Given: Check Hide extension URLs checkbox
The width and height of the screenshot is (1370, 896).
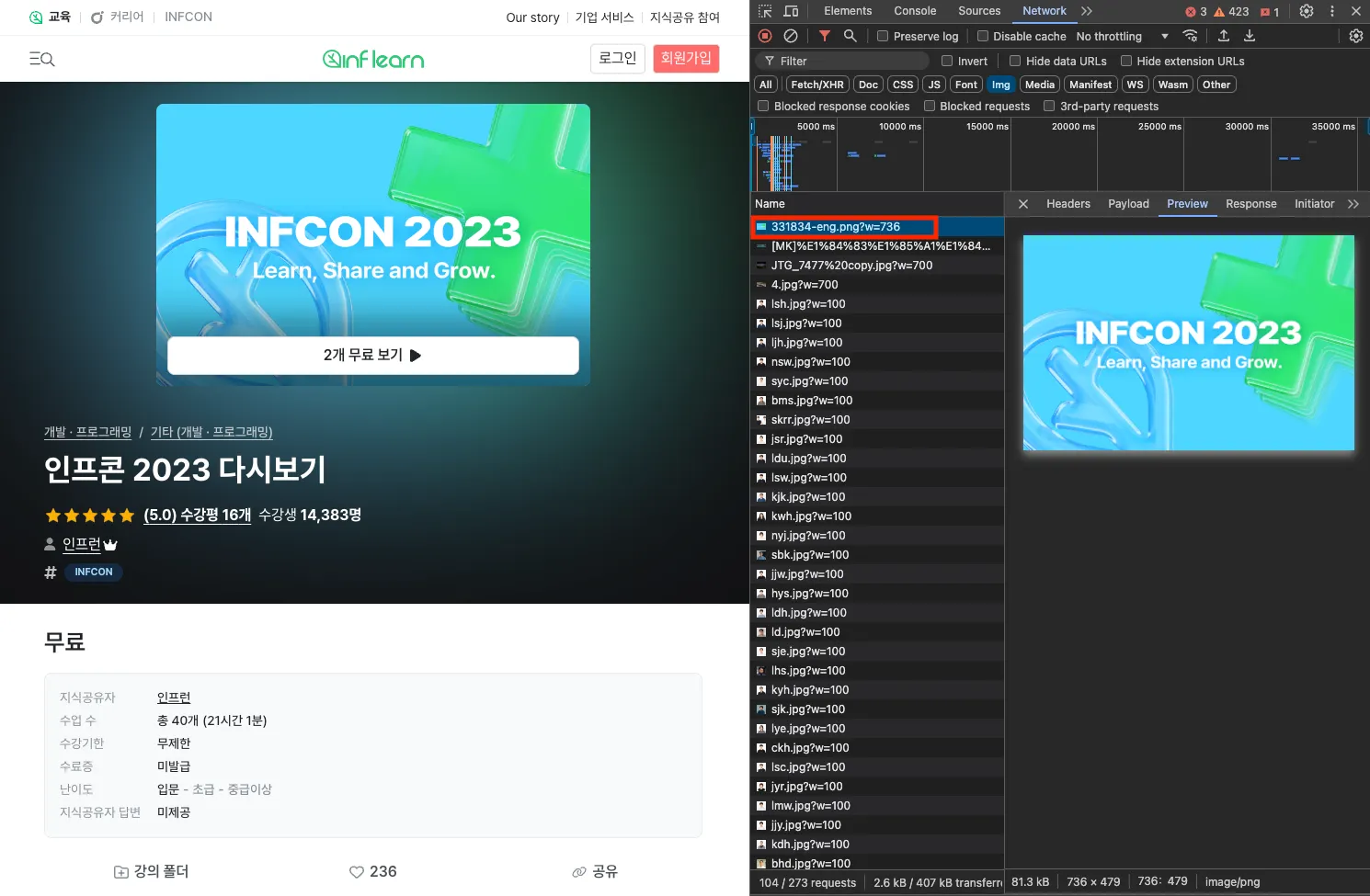Looking at the screenshot, I should point(1126,61).
